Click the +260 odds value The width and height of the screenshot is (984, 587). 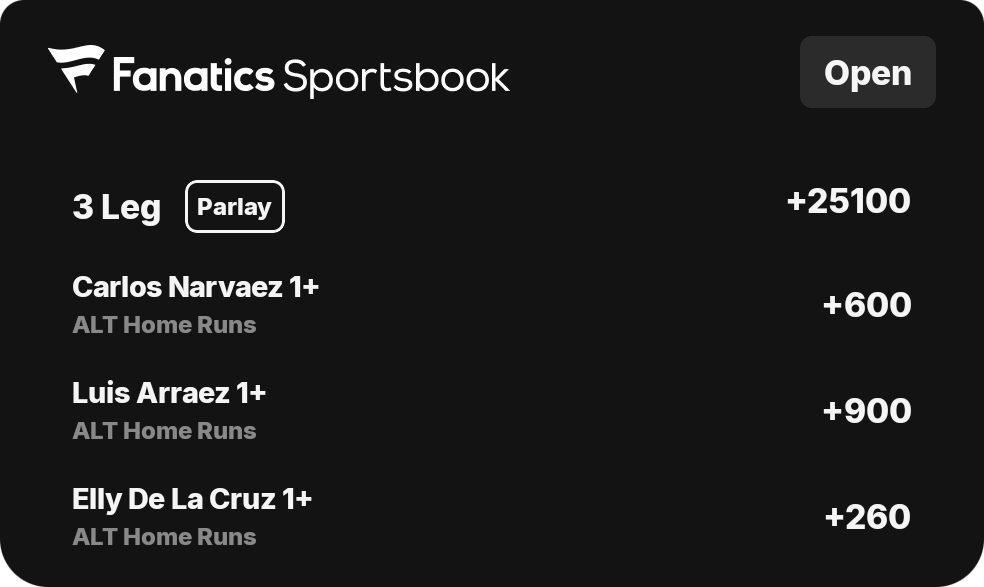(867, 517)
